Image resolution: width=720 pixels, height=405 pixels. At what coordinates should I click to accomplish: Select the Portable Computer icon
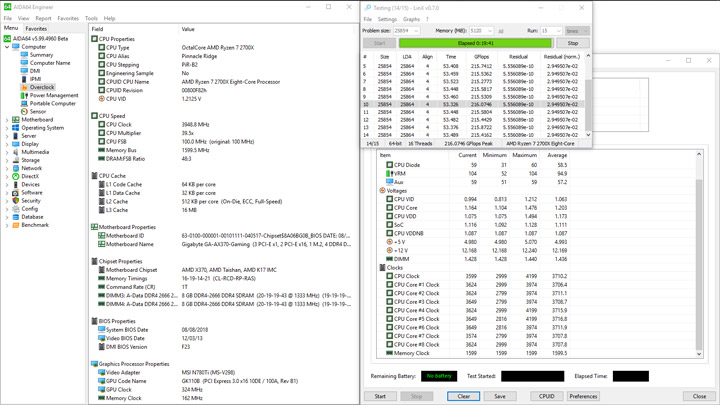[24, 103]
